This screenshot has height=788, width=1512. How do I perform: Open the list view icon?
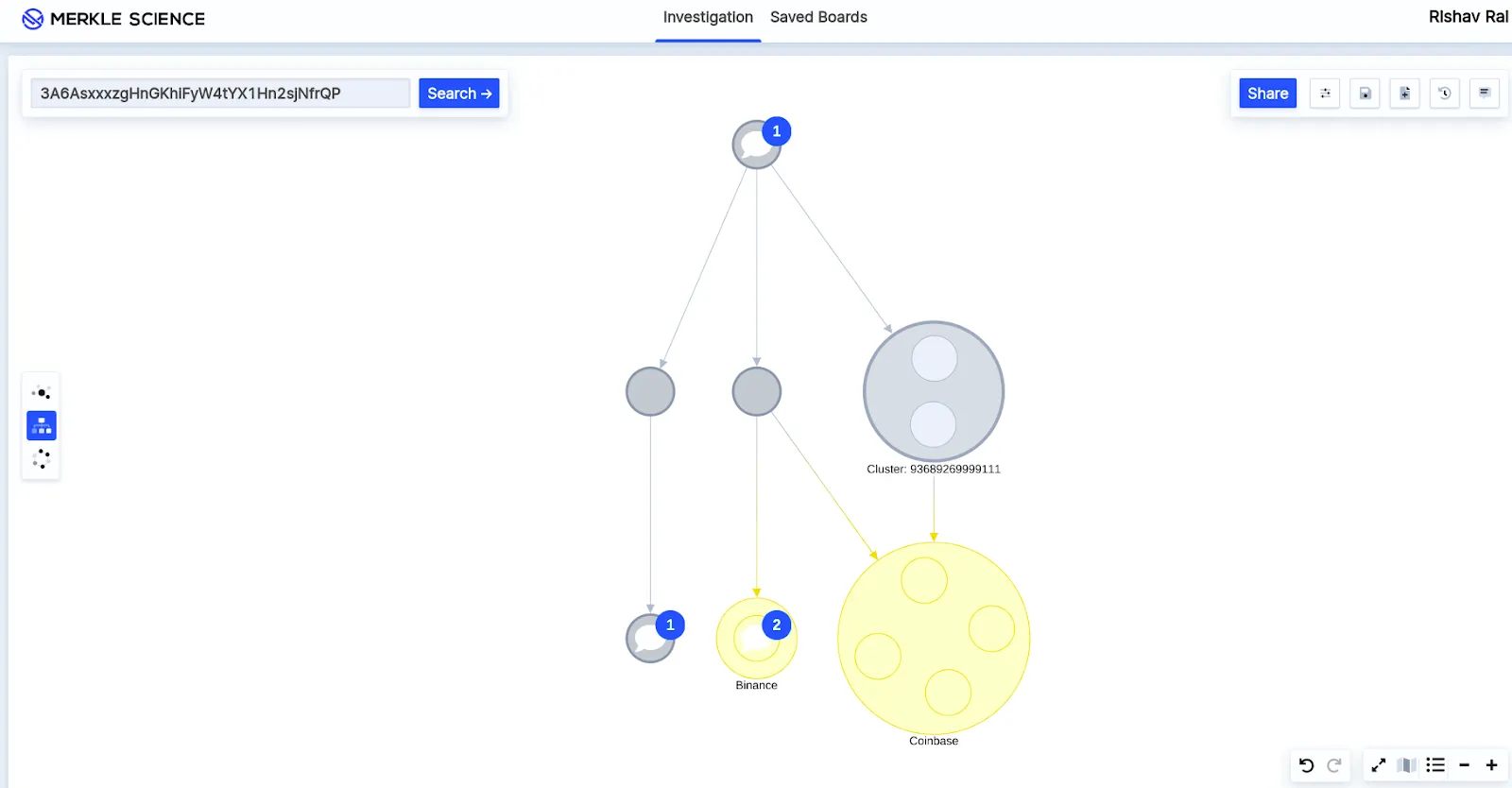(x=1435, y=765)
